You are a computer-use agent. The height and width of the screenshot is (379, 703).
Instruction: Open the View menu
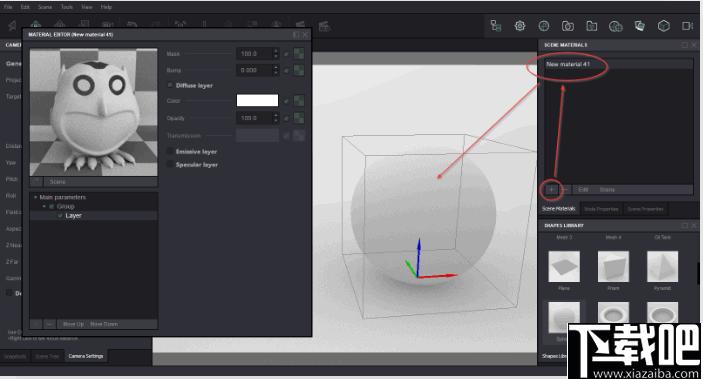pyautogui.click(x=87, y=7)
